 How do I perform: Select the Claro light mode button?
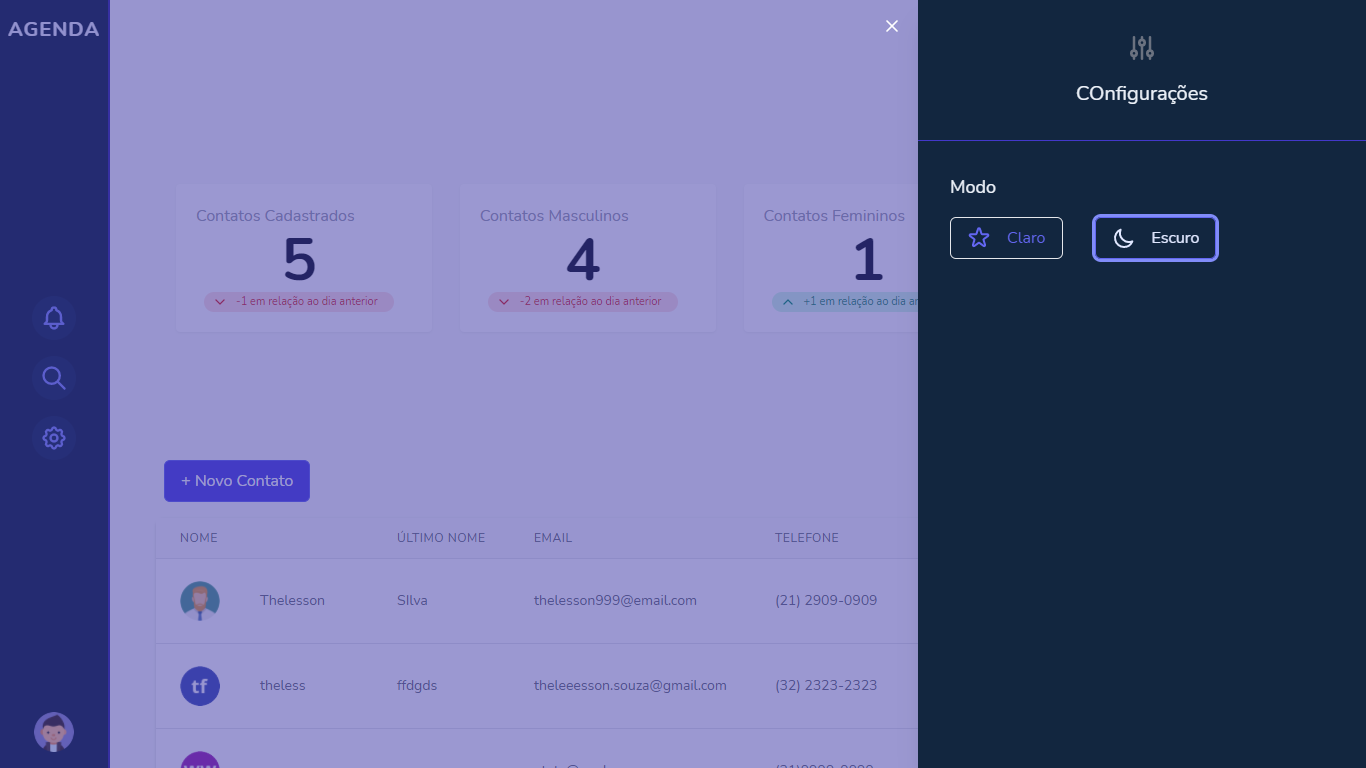(1006, 238)
